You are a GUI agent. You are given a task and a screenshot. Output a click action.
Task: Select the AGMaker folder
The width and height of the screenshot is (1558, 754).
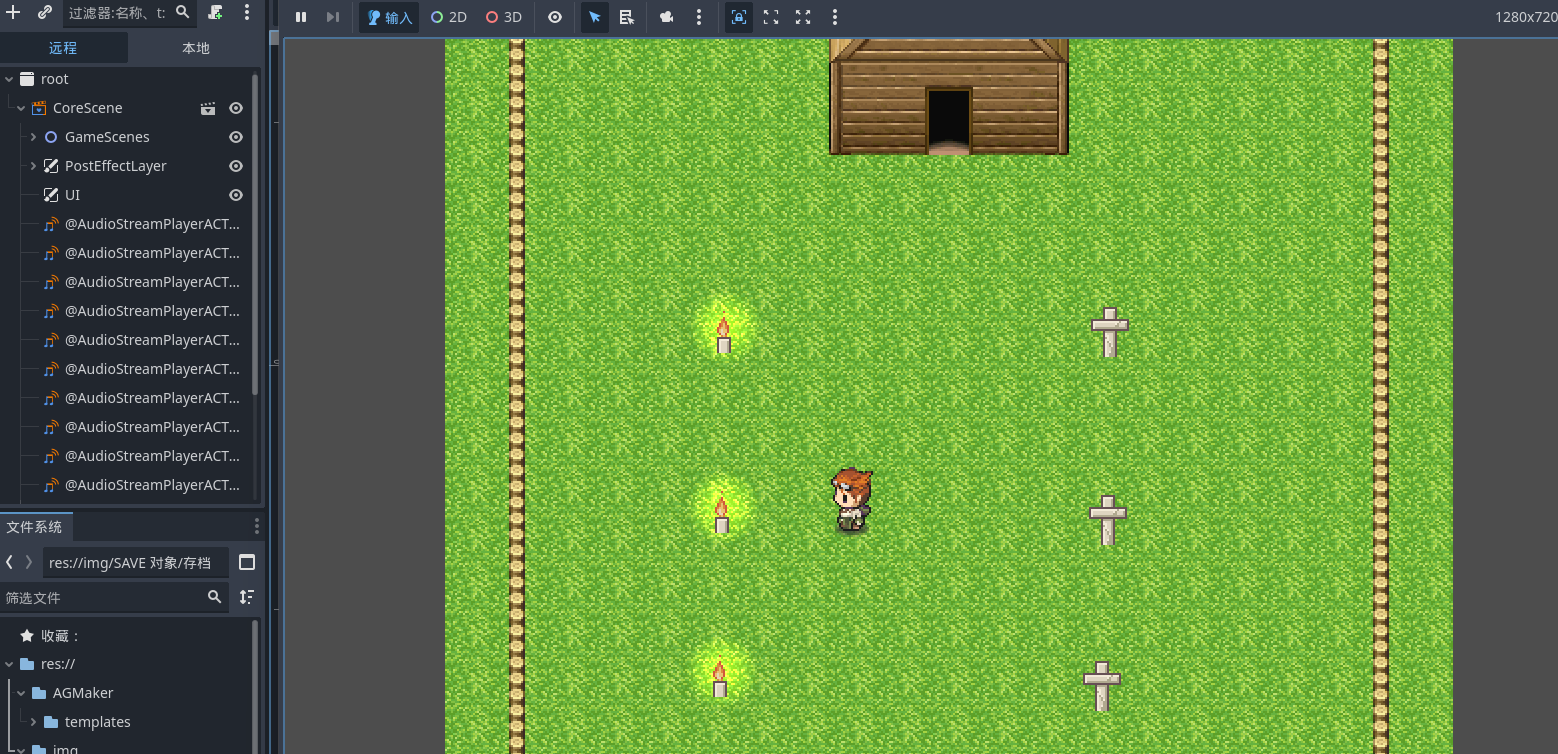pos(83,693)
